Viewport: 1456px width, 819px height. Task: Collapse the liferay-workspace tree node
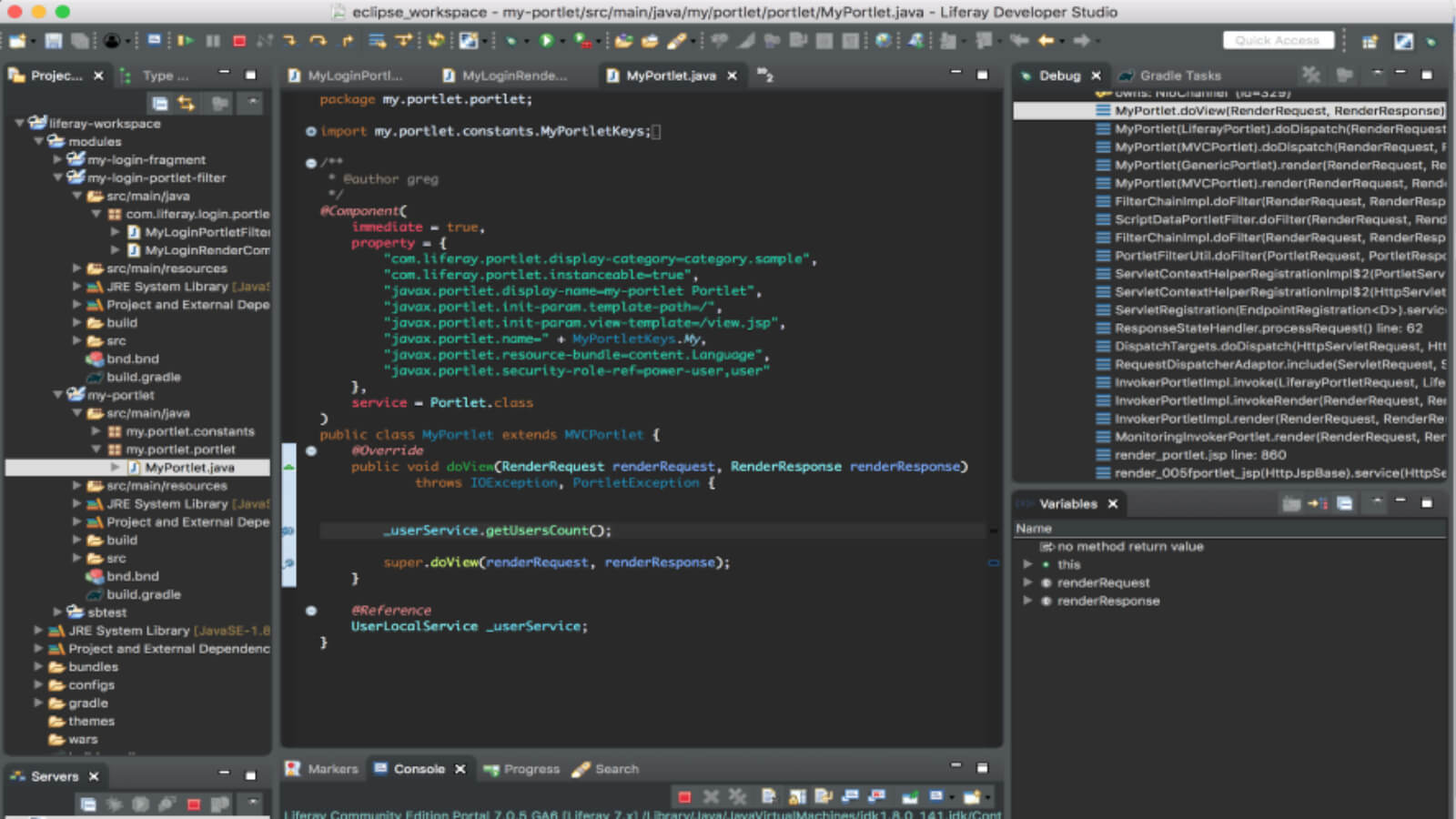tap(19, 124)
